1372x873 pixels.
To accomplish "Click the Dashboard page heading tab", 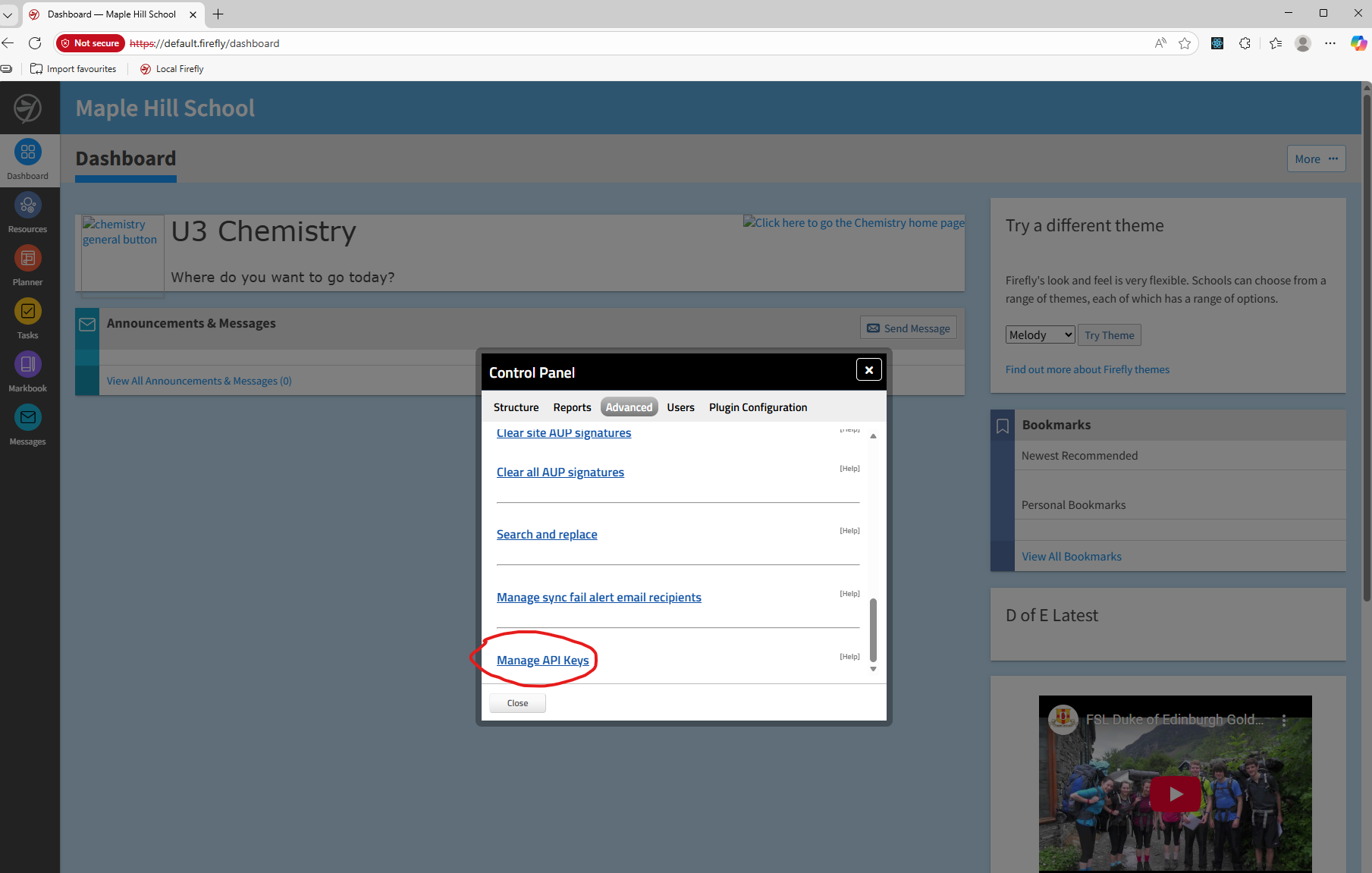I will (x=126, y=159).
